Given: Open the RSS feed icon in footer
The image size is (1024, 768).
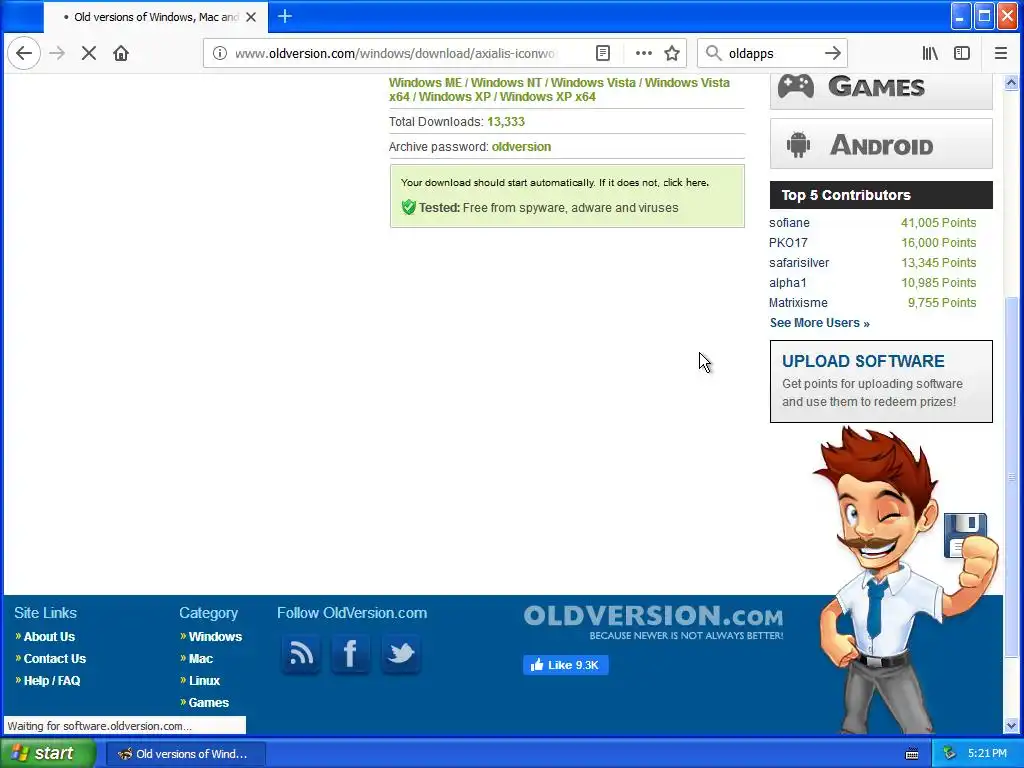Looking at the screenshot, I should tap(301, 654).
